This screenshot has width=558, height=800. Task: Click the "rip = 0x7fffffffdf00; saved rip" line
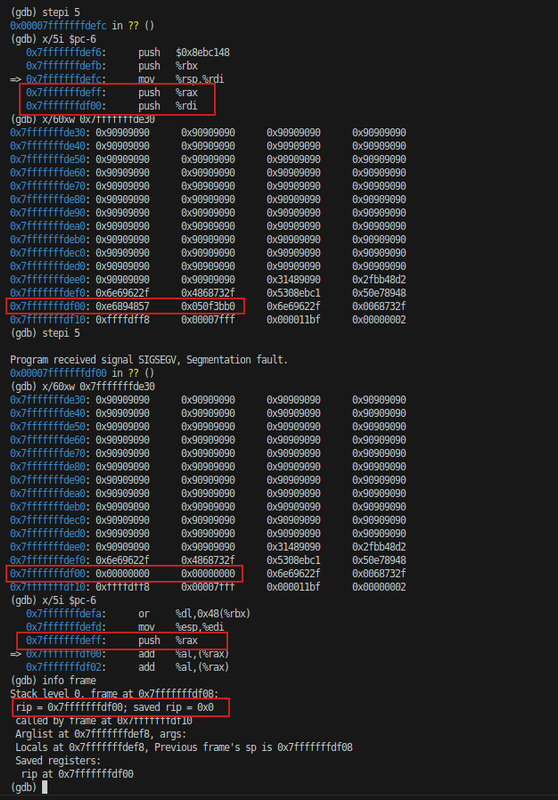(115, 707)
